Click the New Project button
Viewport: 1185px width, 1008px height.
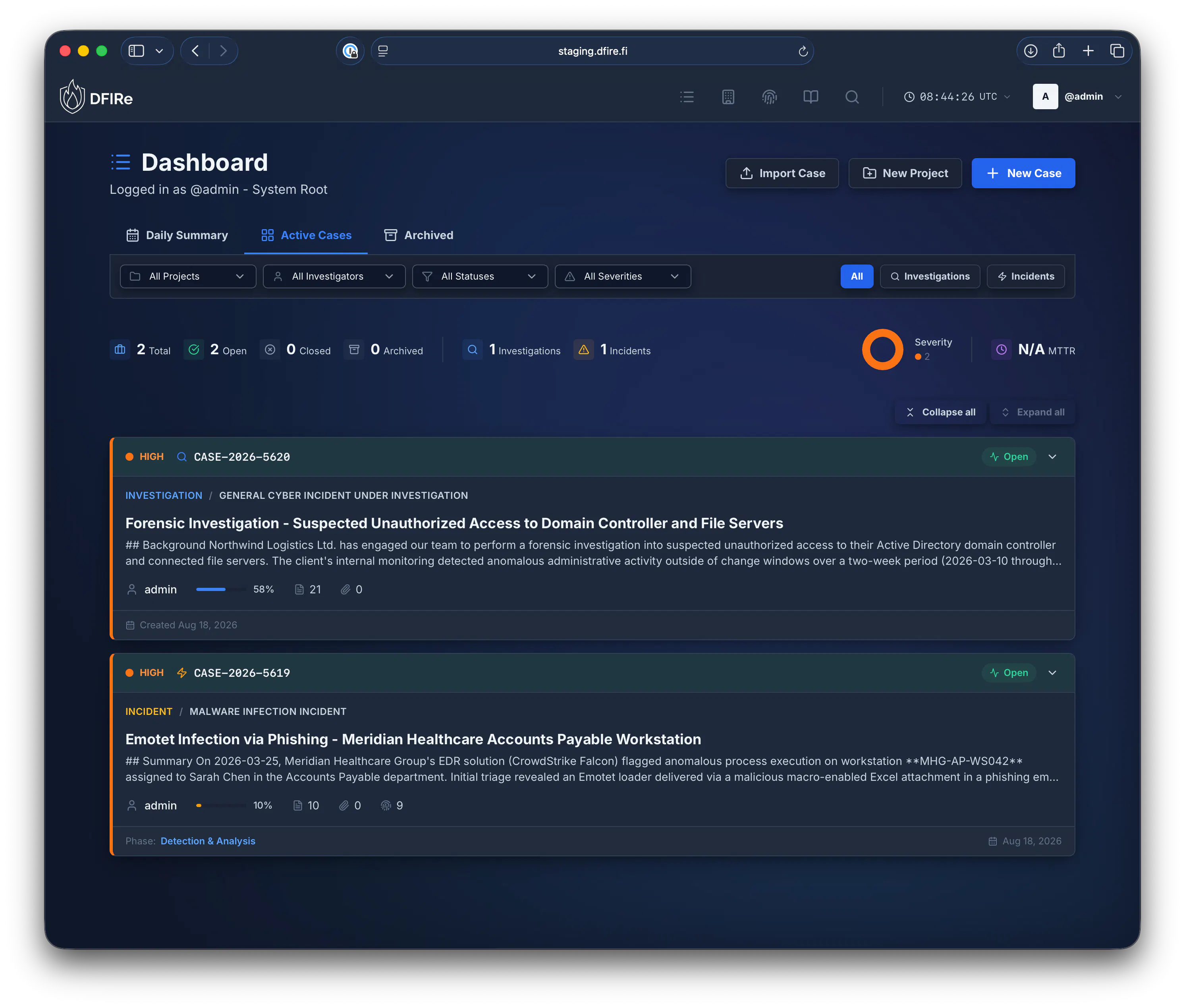pos(905,173)
